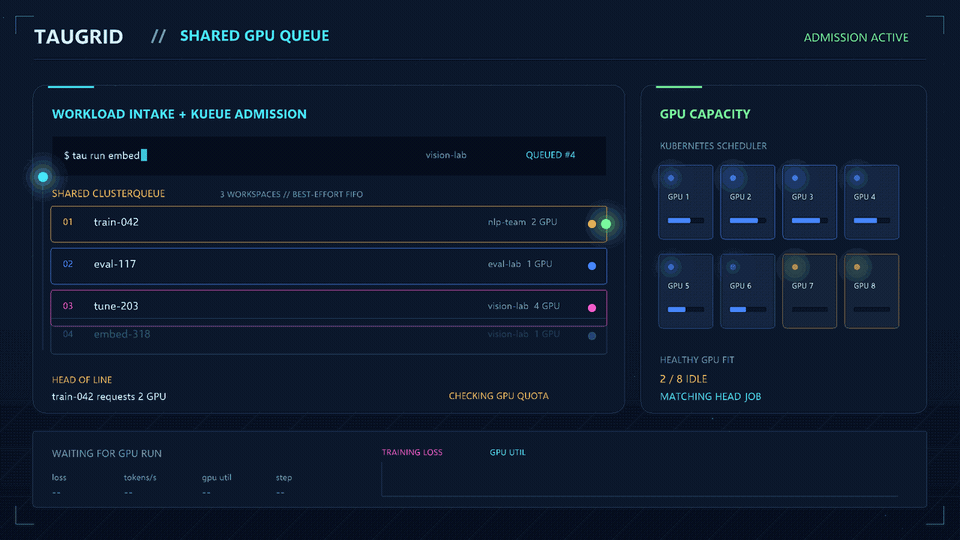Click the MATCHING HEAD JOB text
The image size is (960, 540).
pos(710,397)
